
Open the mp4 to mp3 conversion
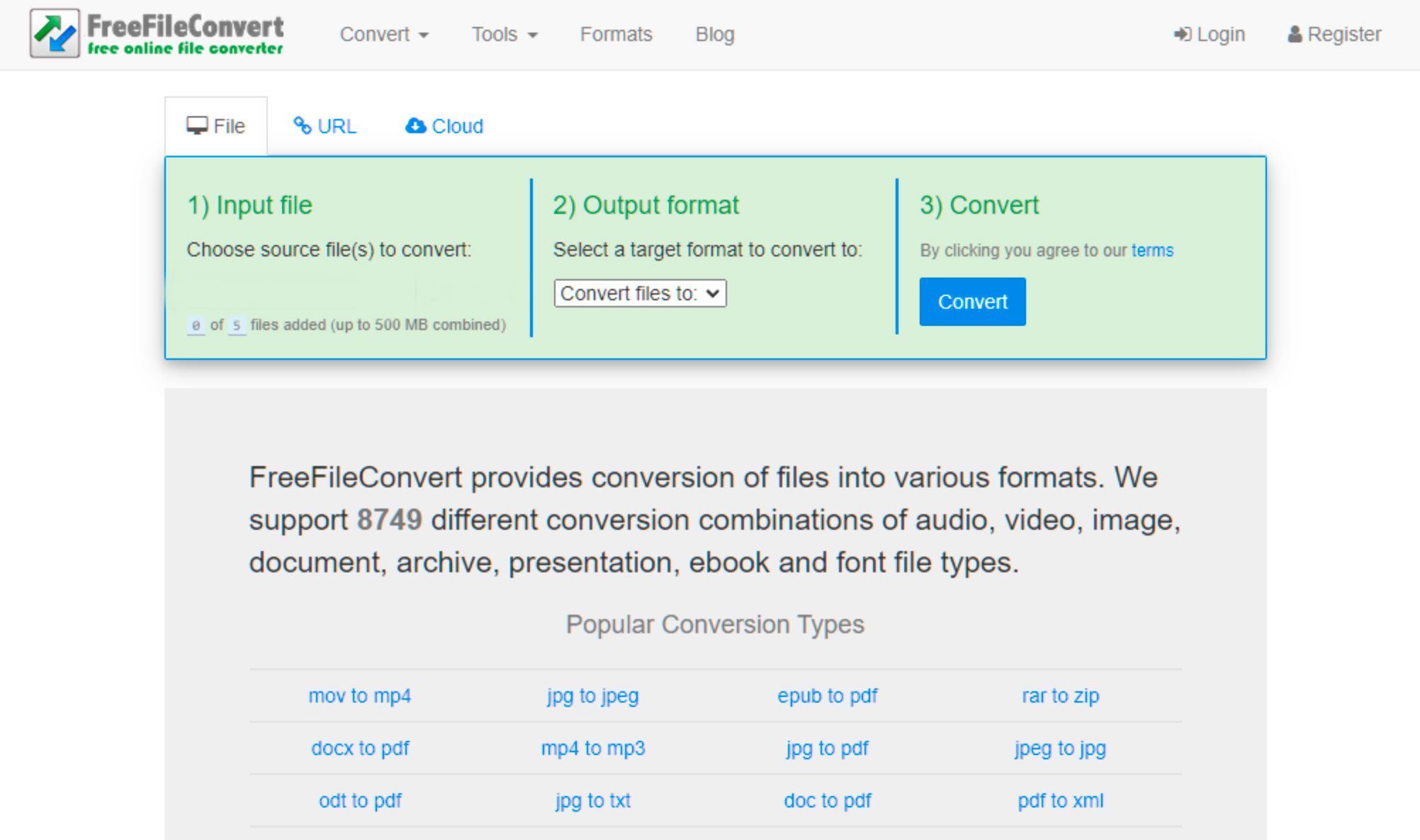[x=593, y=749]
